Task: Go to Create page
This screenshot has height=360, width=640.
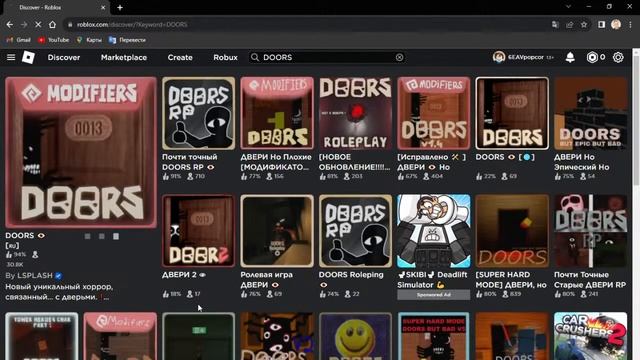Action: [x=180, y=58]
